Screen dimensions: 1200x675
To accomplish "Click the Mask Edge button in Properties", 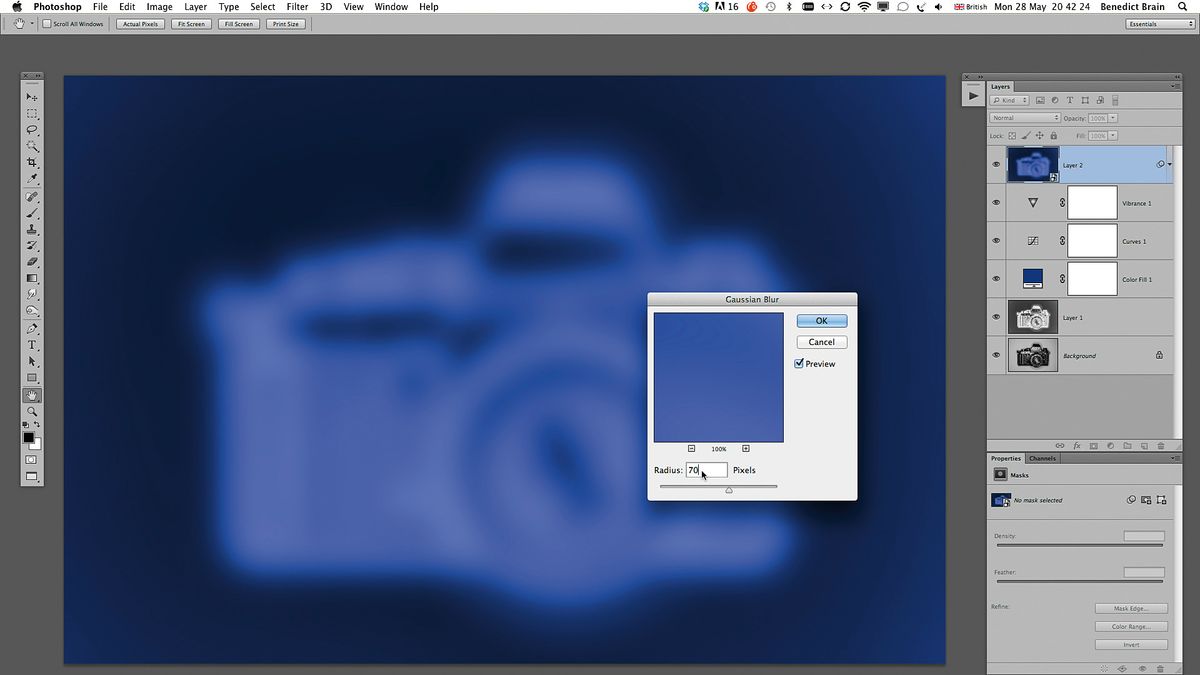I will (x=1131, y=607).
